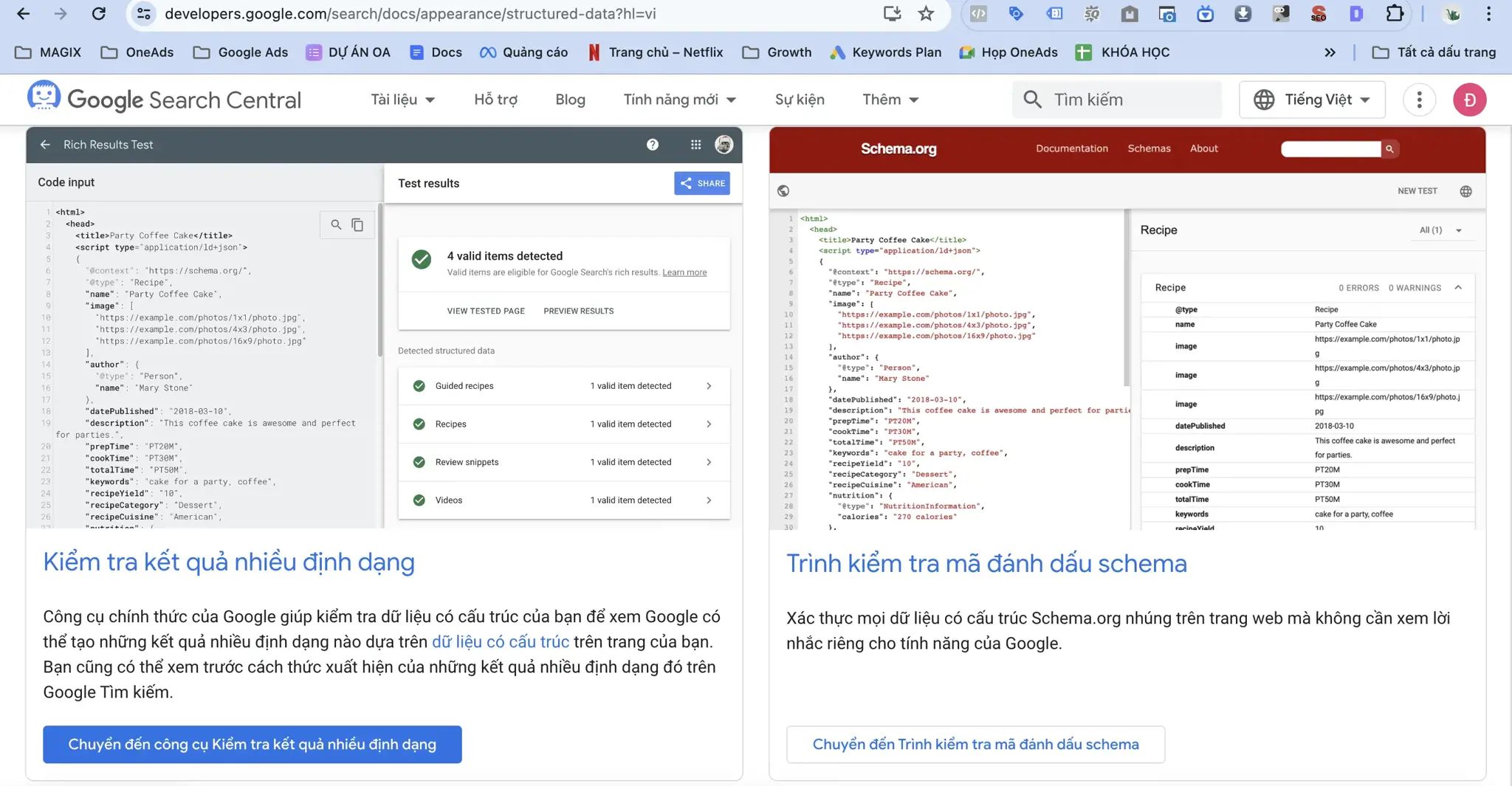Open the account avatar Đ
The height and width of the screenshot is (786, 1512).
[x=1469, y=100]
